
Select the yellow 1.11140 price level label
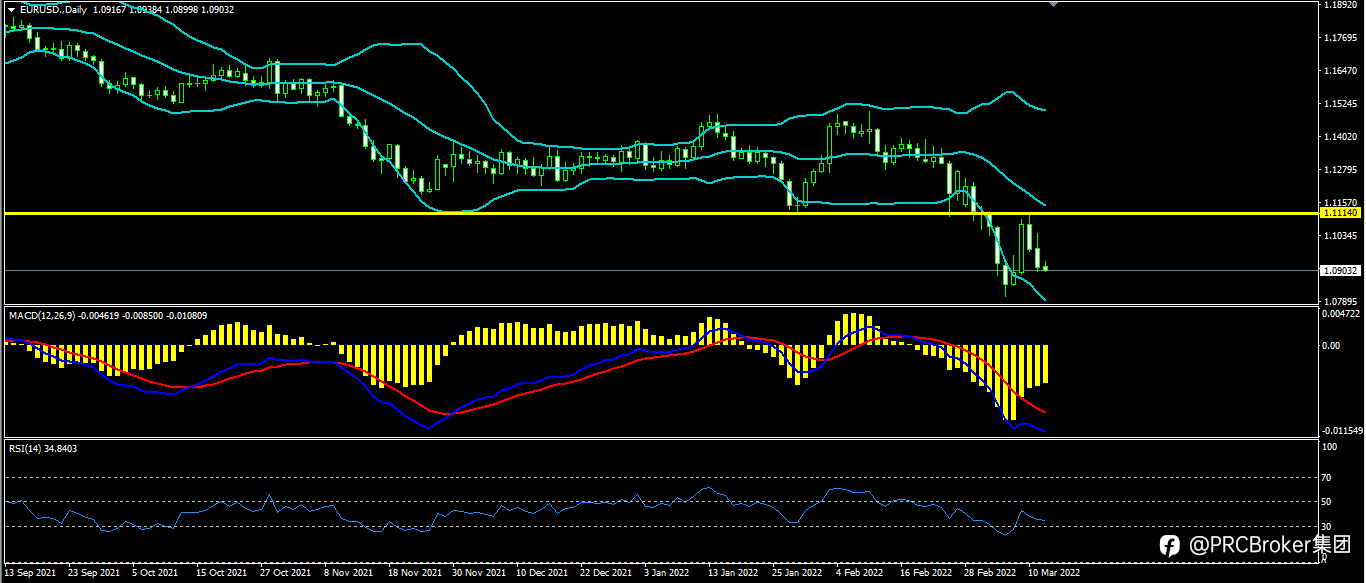1339,213
